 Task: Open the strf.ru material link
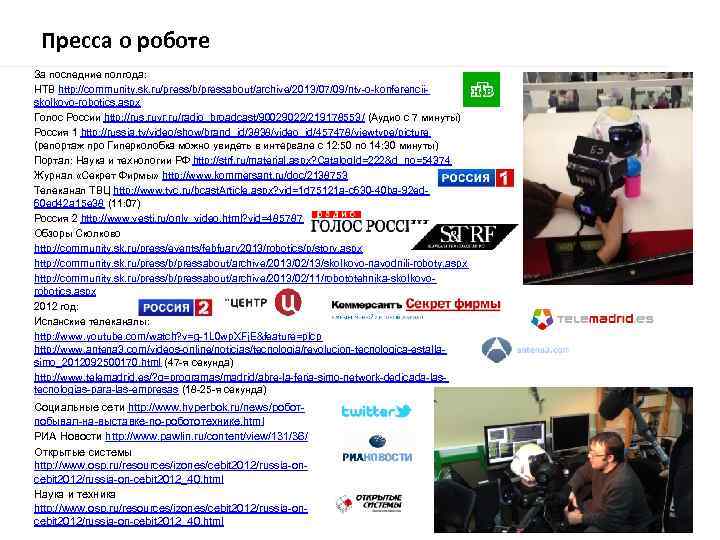[x=322, y=160]
